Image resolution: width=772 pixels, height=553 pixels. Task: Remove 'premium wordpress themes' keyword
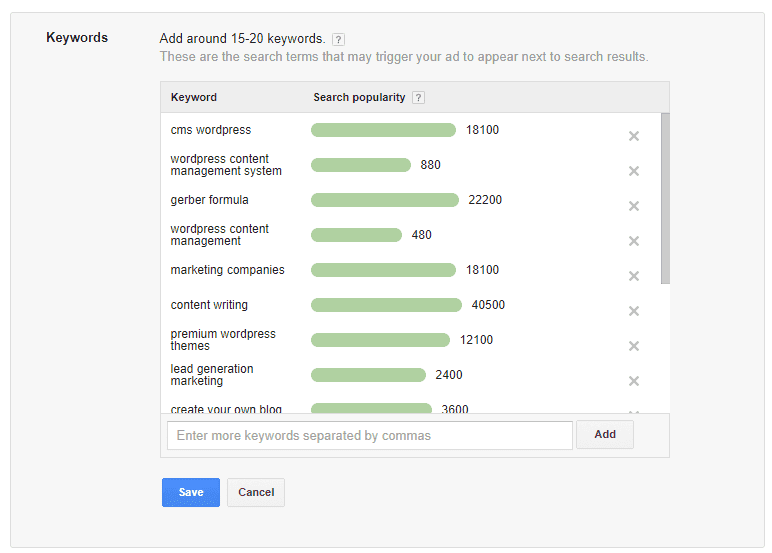click(x=634, y=346)
